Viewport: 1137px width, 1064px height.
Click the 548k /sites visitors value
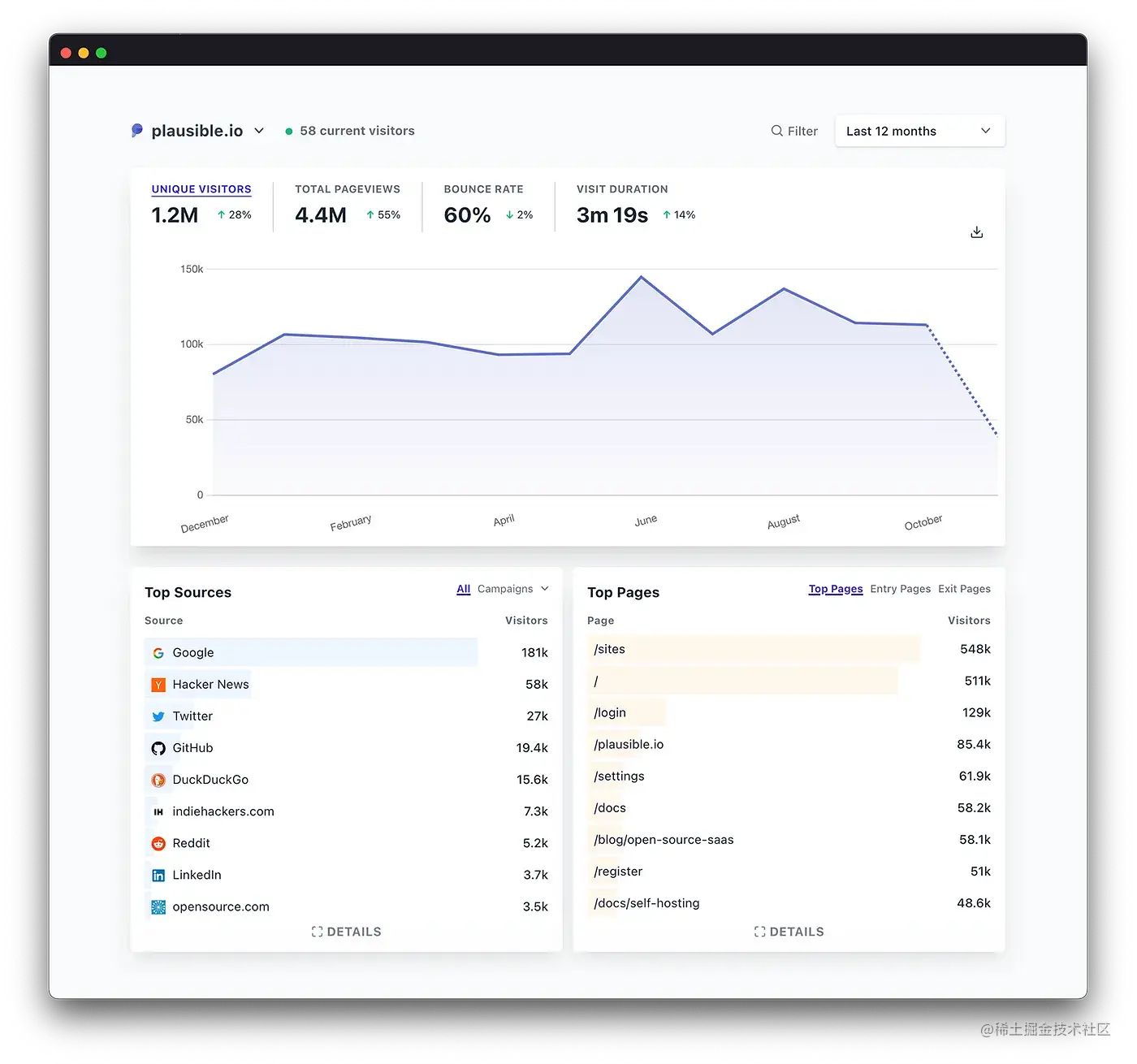(975, 649)
